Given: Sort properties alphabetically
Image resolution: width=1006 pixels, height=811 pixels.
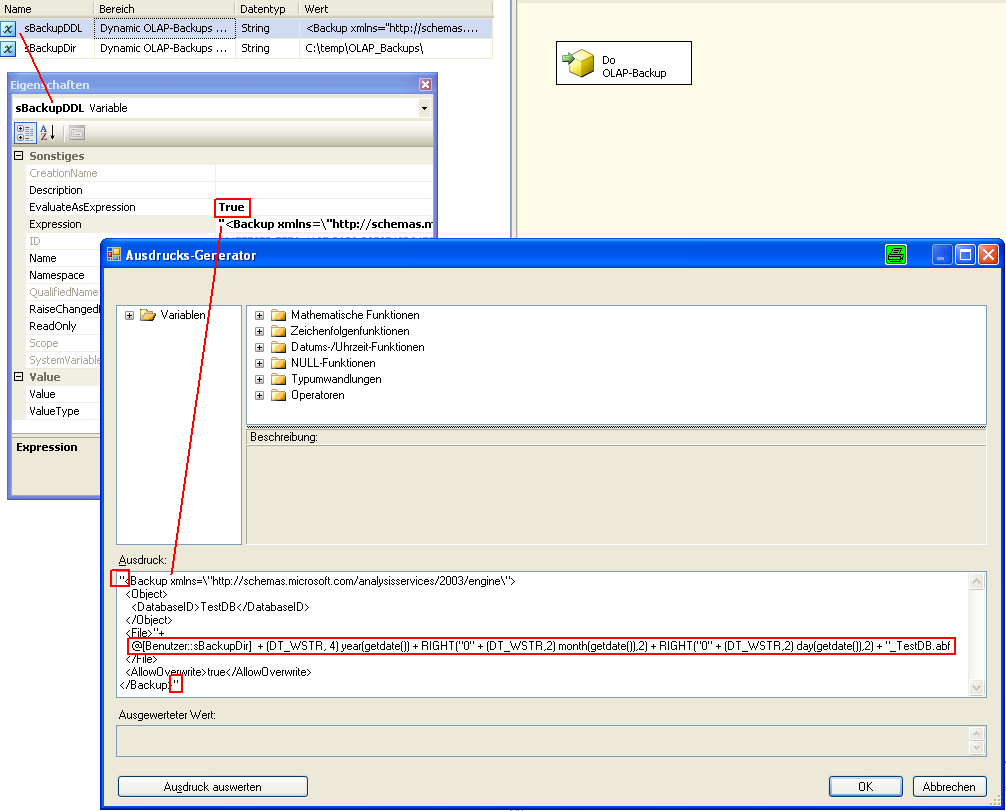Looking at the screenshot, I should (x=47, y=133).
